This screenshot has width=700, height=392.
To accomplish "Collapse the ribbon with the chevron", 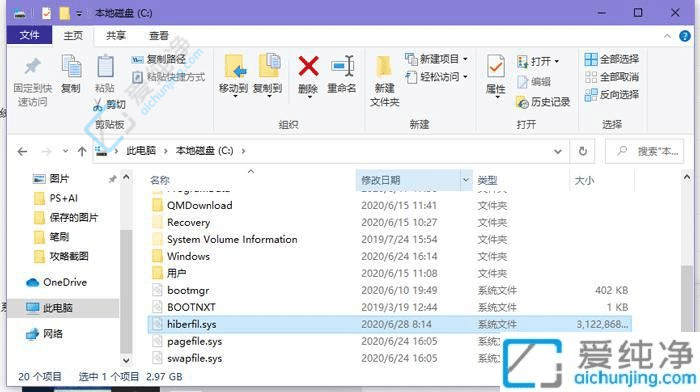I will [667, 36].
